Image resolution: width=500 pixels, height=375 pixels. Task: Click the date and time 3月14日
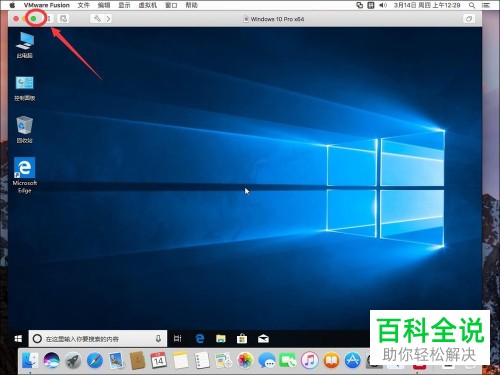pos(427,5)
